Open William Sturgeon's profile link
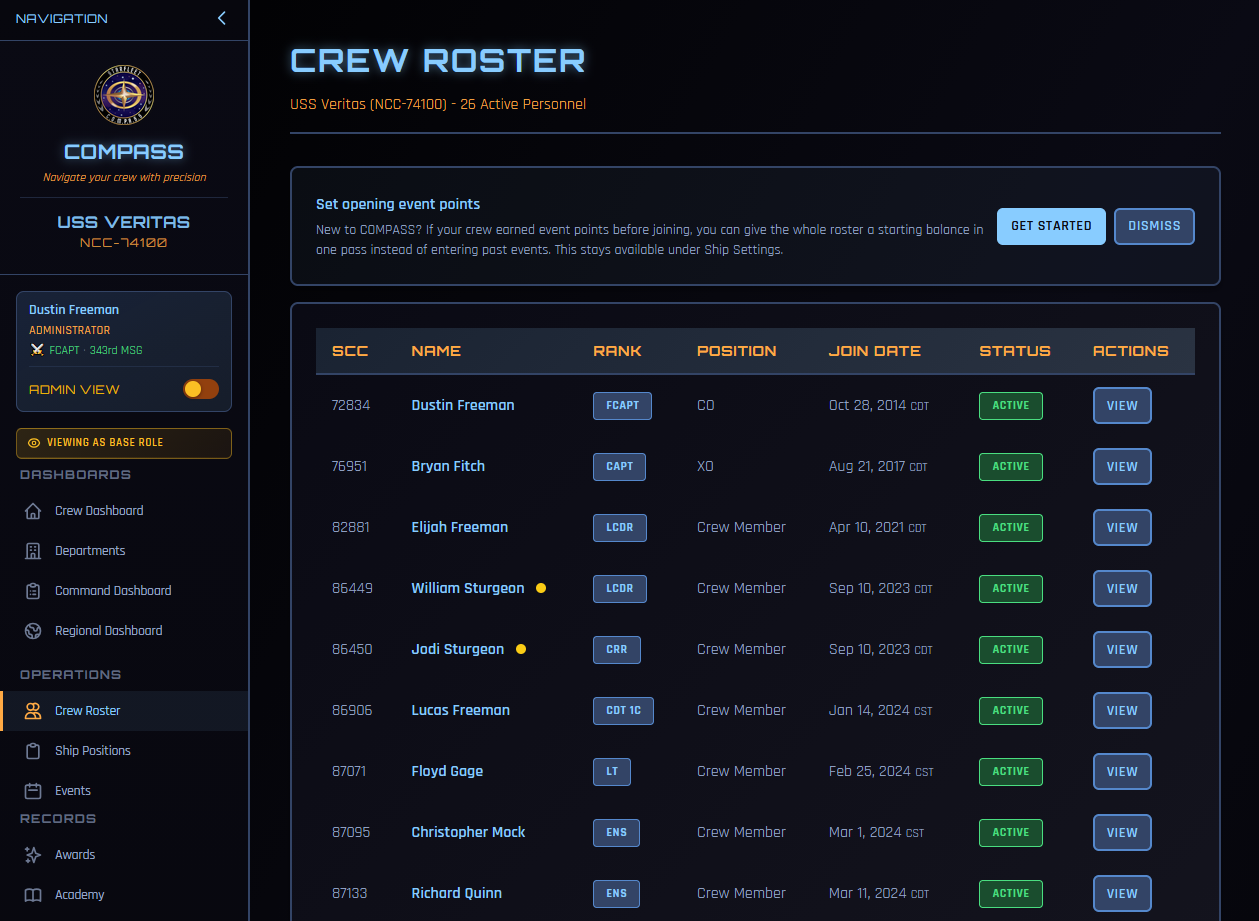This screenshot has width=1259, height=921. pos(468,588)
